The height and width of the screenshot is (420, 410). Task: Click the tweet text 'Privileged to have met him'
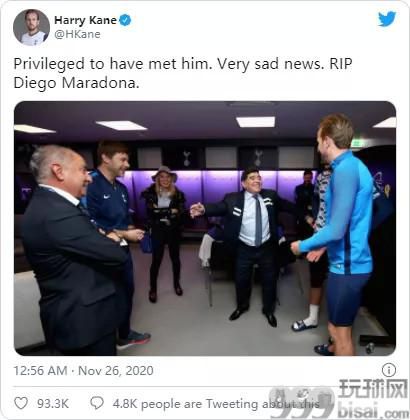click(x=112, y=64)
